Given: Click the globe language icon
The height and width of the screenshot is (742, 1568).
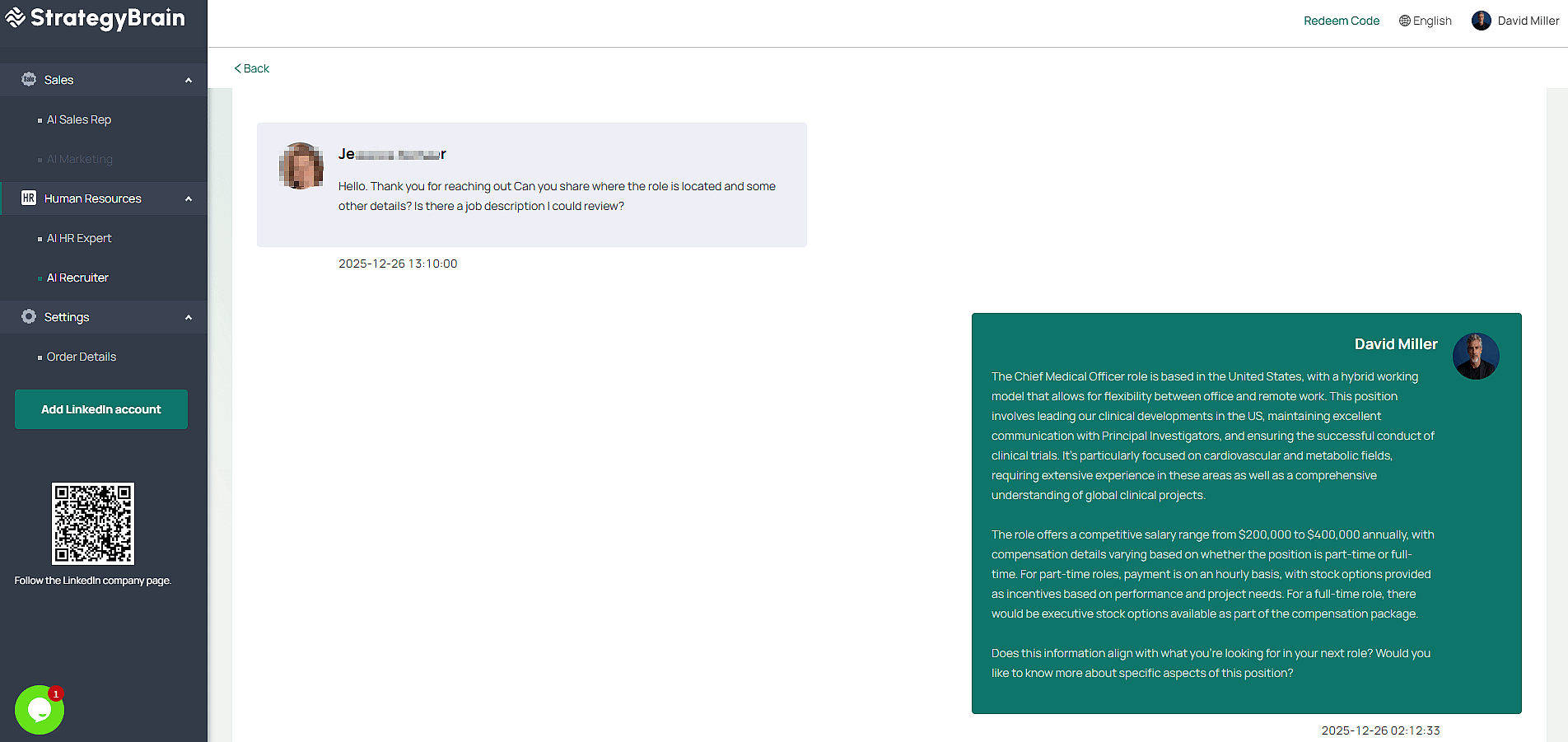Looking at the screenshot, I should (1404, 21).
